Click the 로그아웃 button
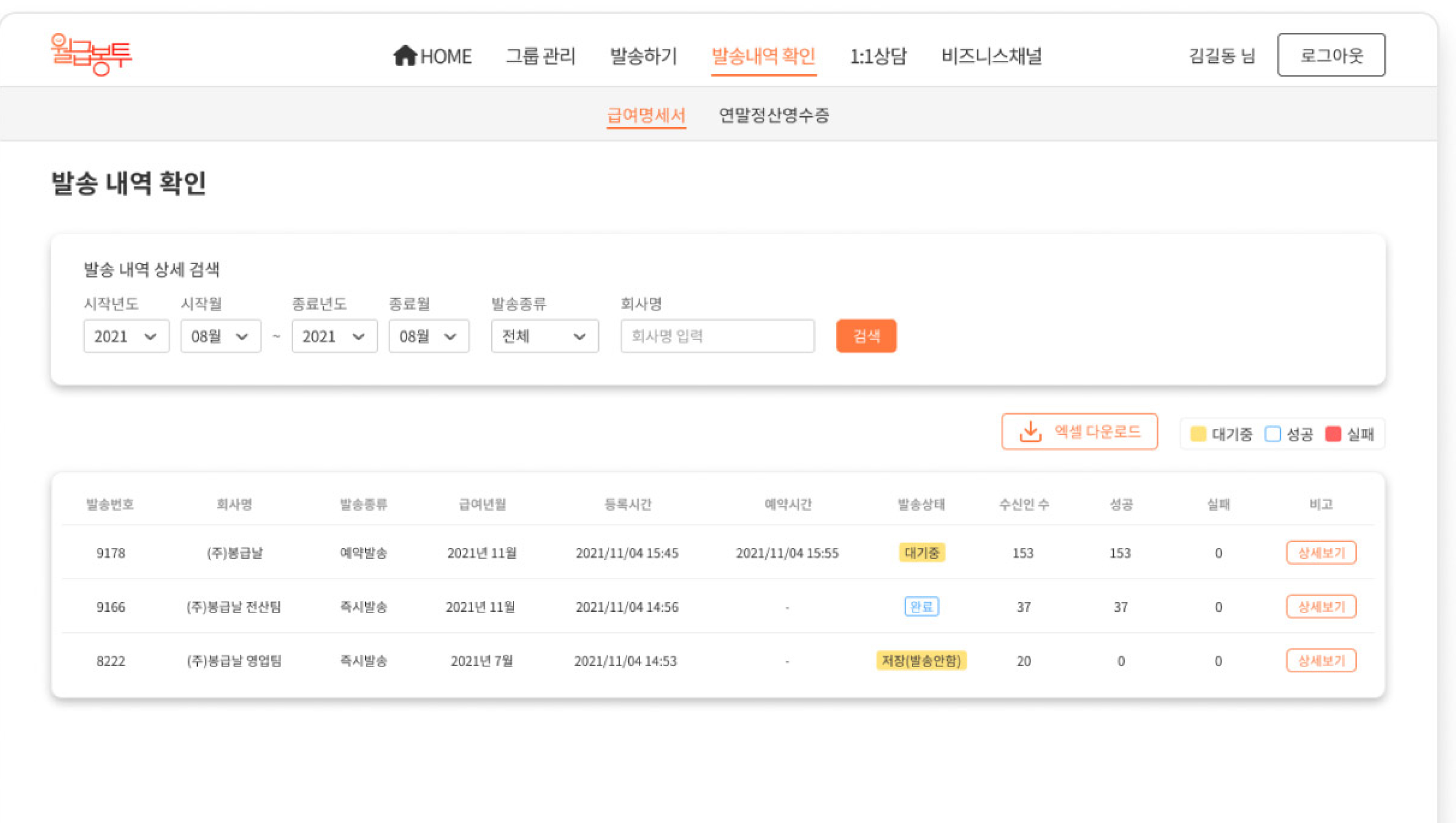 click(x=1331, y=55)
